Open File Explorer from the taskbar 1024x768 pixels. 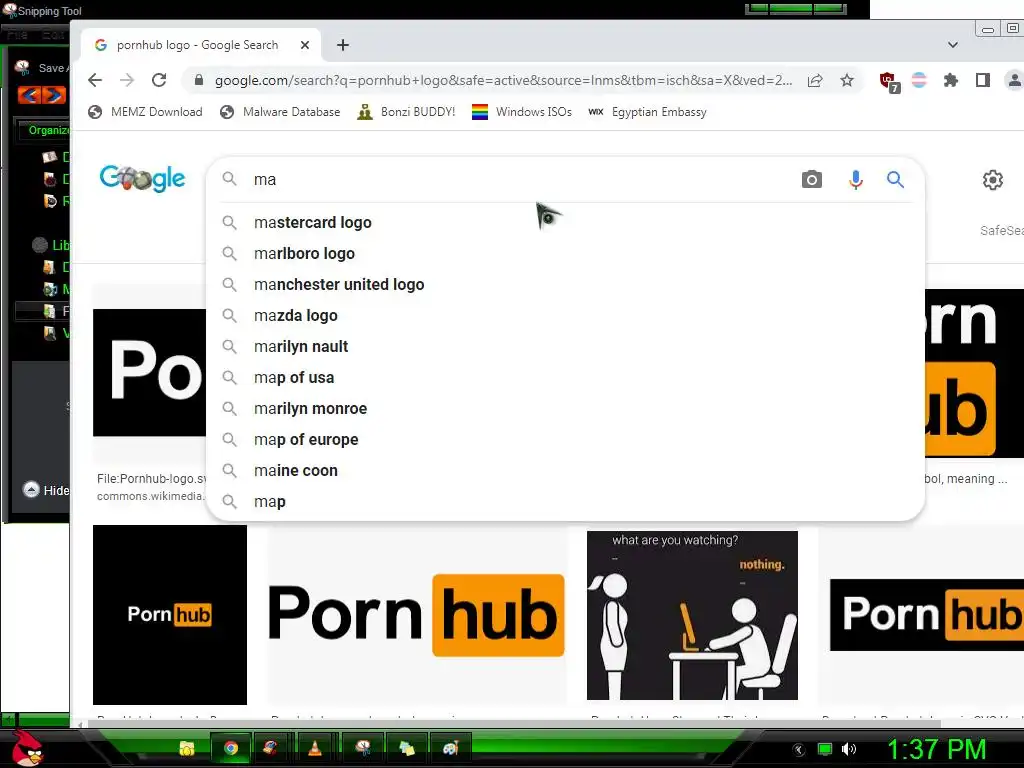click(x=187, y=748)
